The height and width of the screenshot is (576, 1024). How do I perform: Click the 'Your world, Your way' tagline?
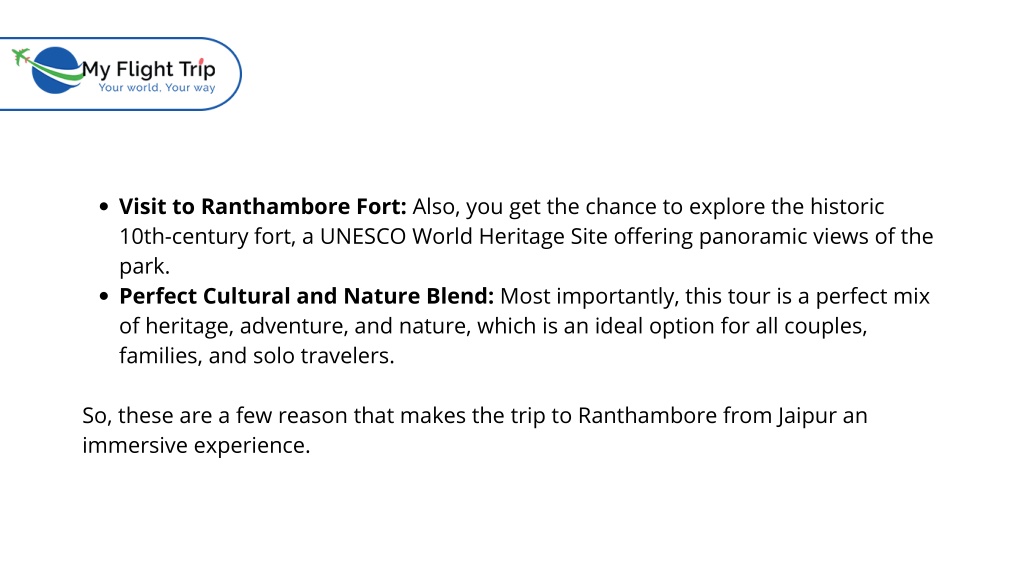point(157,88)
